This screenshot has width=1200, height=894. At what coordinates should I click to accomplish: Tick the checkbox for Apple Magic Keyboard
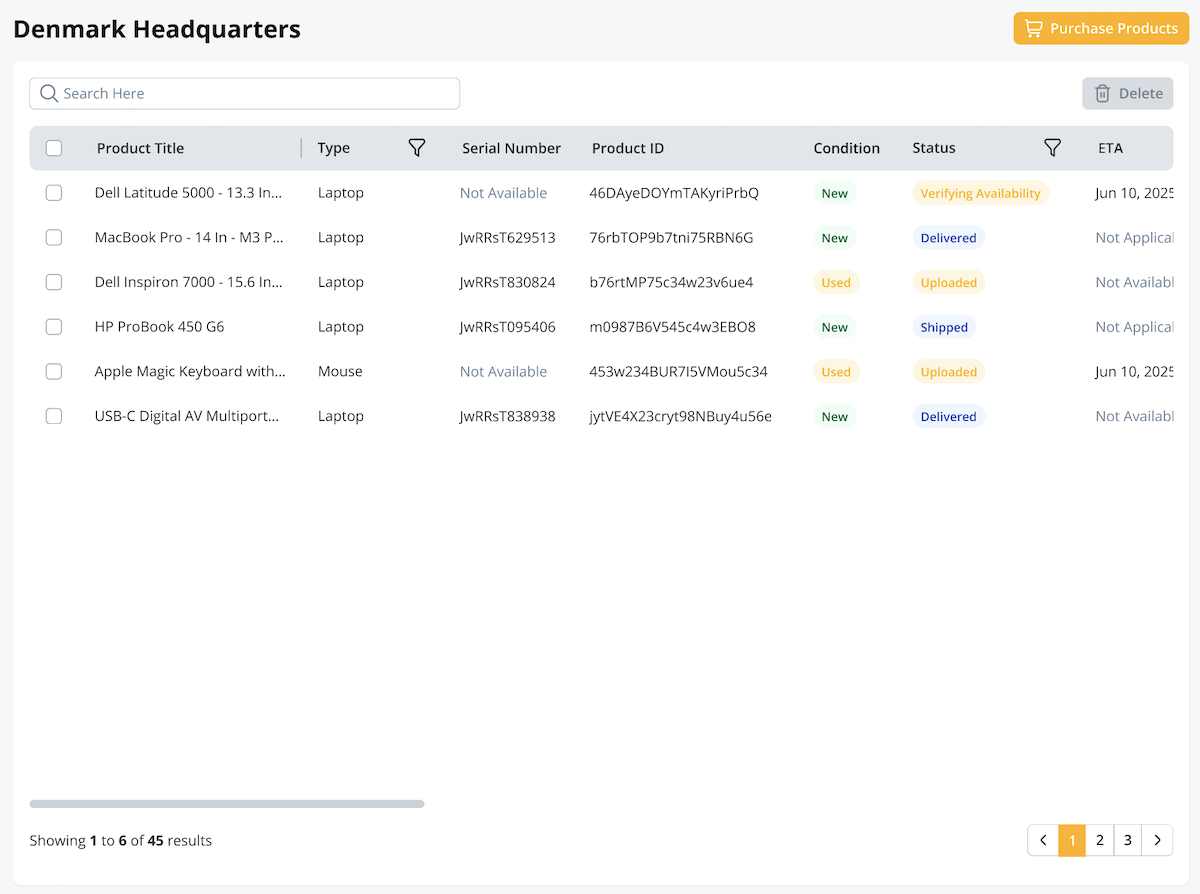pos(54,371)
